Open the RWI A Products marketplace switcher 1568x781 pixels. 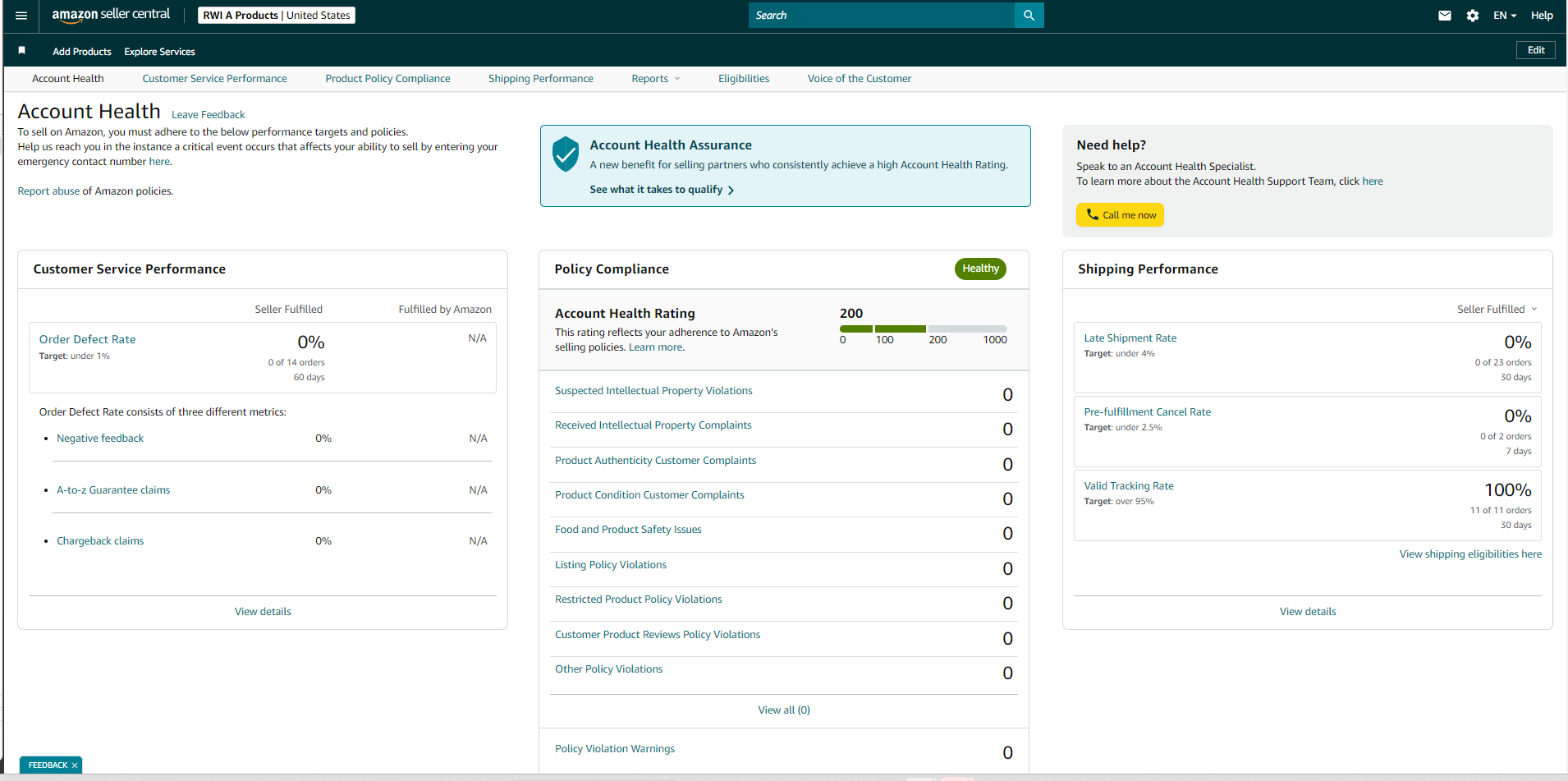277,16
